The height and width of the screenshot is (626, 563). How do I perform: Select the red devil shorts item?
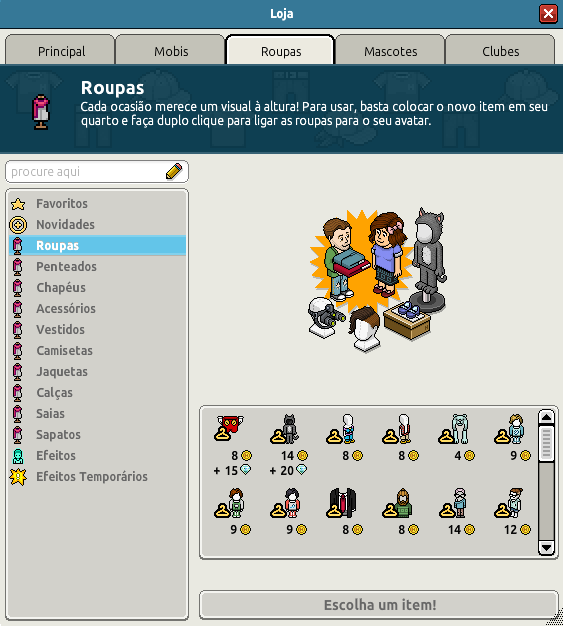click(229, 428)
